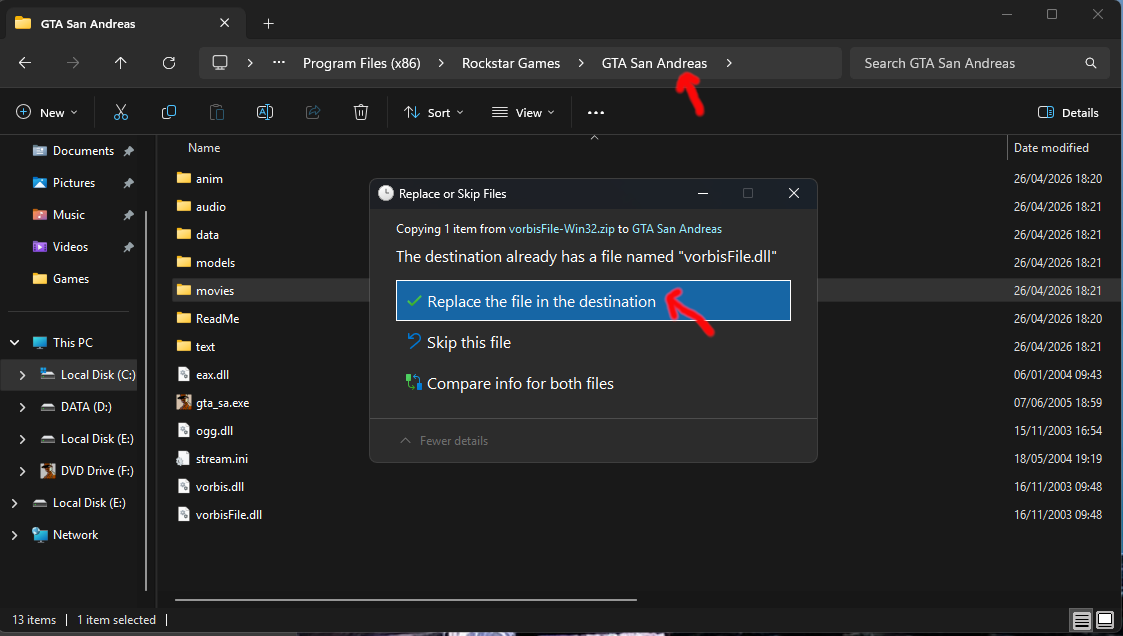Click the Delete trash can icon
Image resolution: width=1123 pixels, height=636 pixels.
361,112
